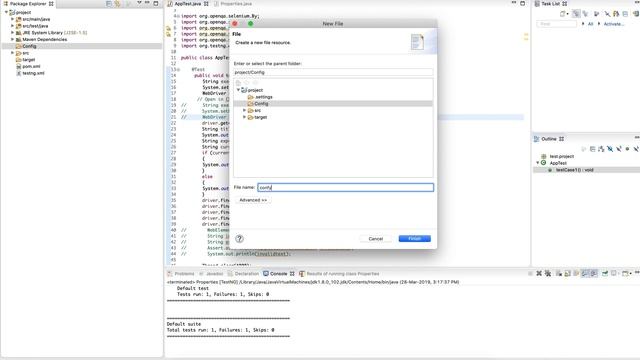
Task: Expand src/test/java in Package Explorer
Action: point(12,26)
